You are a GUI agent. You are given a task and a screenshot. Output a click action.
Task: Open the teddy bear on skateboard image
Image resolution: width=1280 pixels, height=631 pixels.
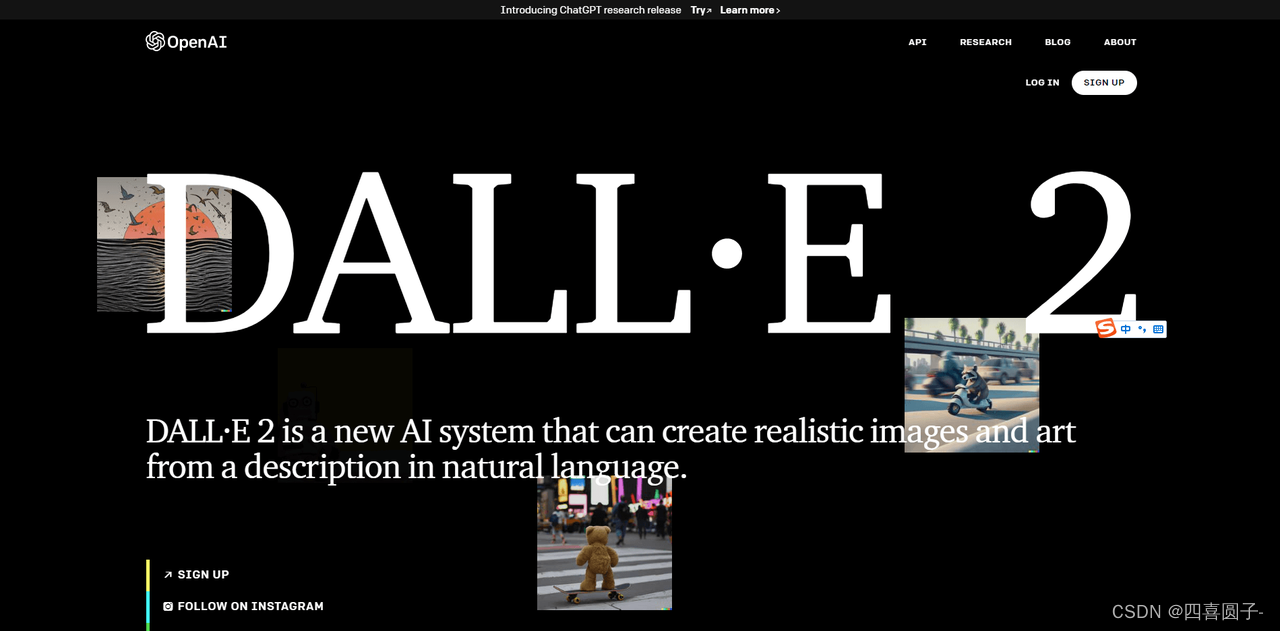point(604,543)
